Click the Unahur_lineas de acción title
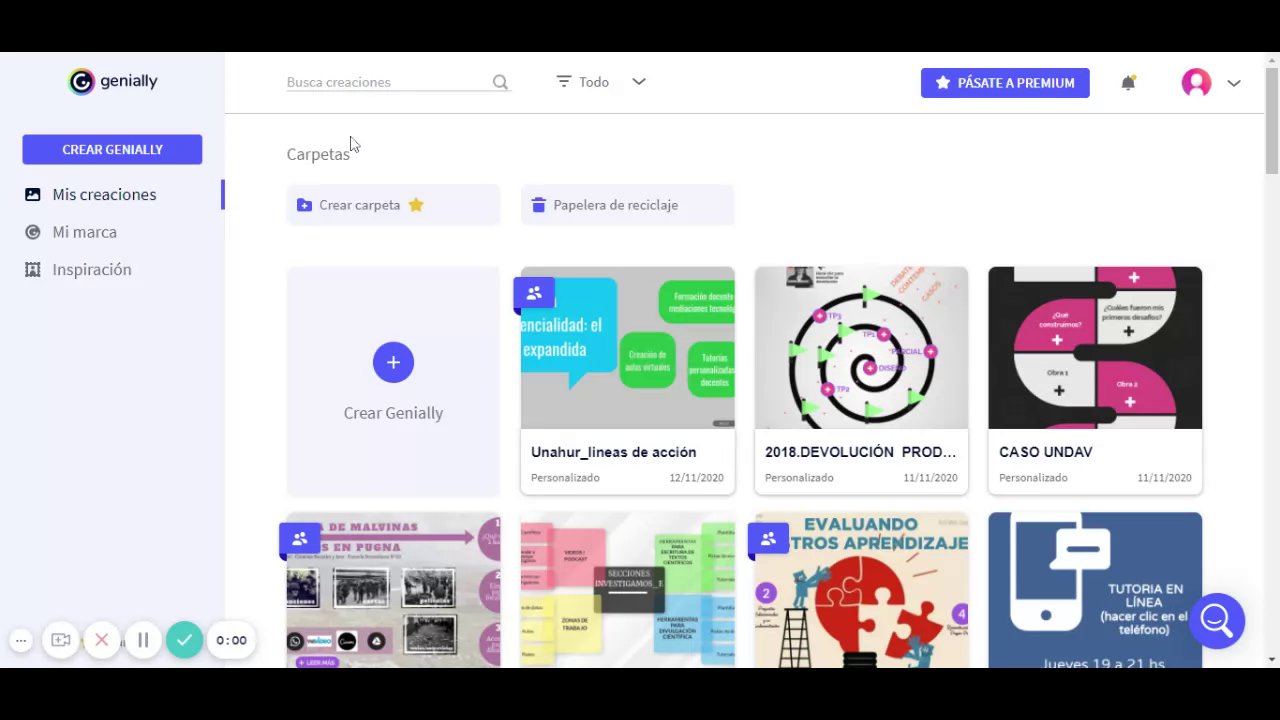The image size is (1280, 720). pyautogui.click(x=613, y=452)
